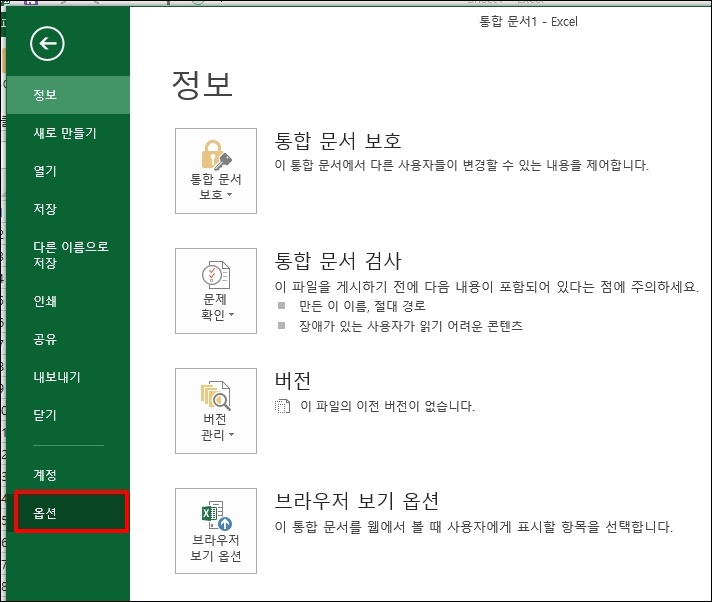Image resolution: width=712 pixels, height=602 pixels.
Task: Select 닫기 in the sidebar
Action: click(x=68, y=415)
